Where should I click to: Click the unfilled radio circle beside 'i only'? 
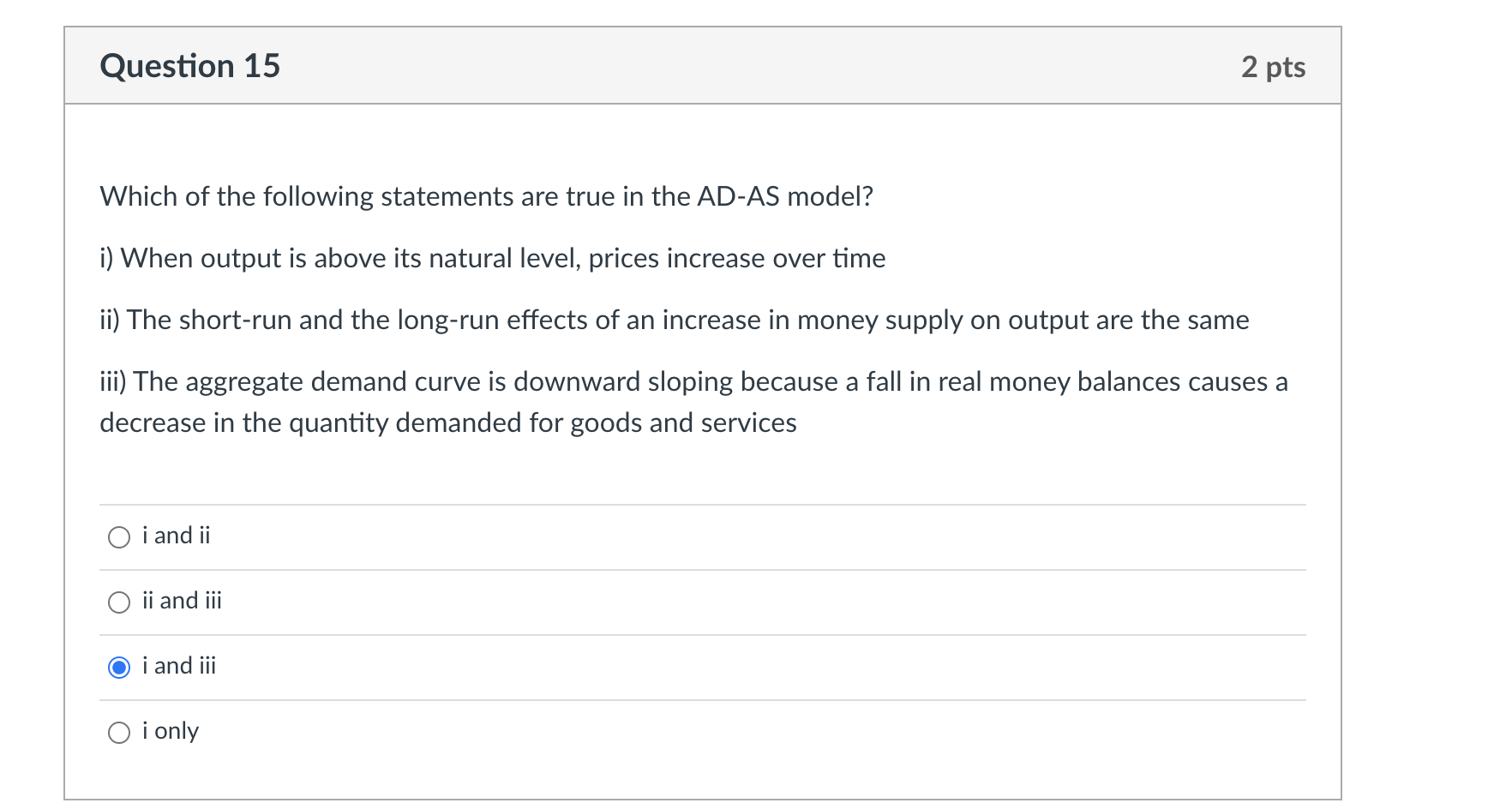[119, 732]
